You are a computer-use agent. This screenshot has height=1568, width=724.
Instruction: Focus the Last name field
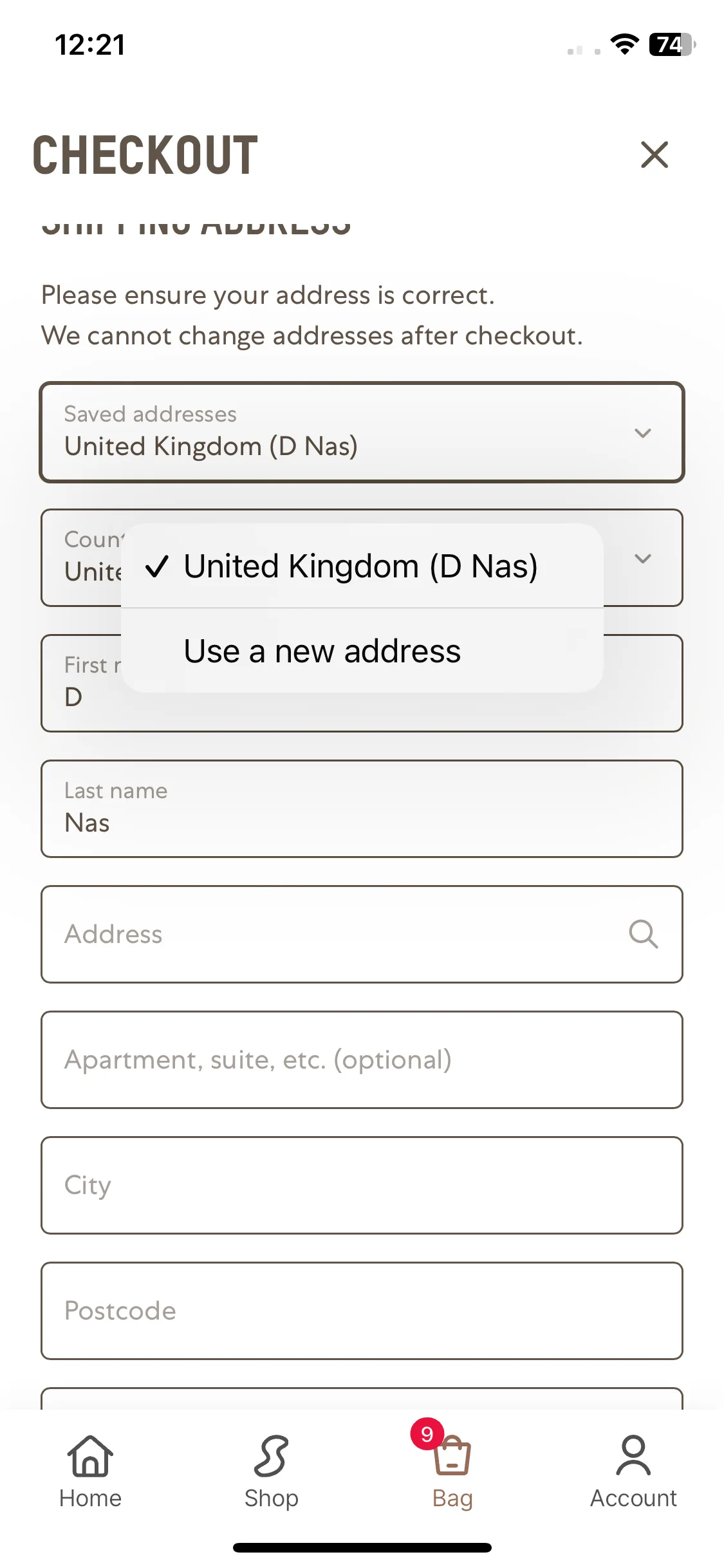click(362, 809)
